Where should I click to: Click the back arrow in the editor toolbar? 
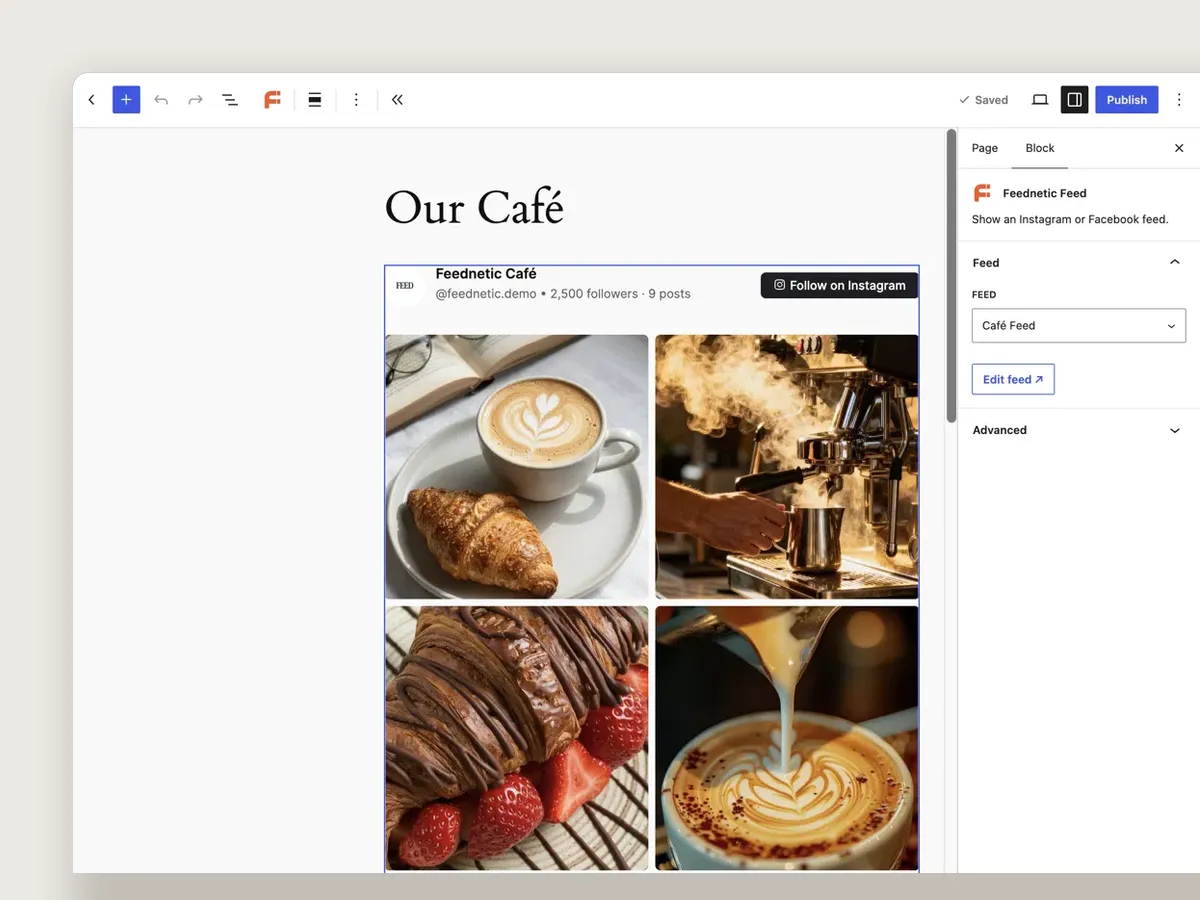91,100
